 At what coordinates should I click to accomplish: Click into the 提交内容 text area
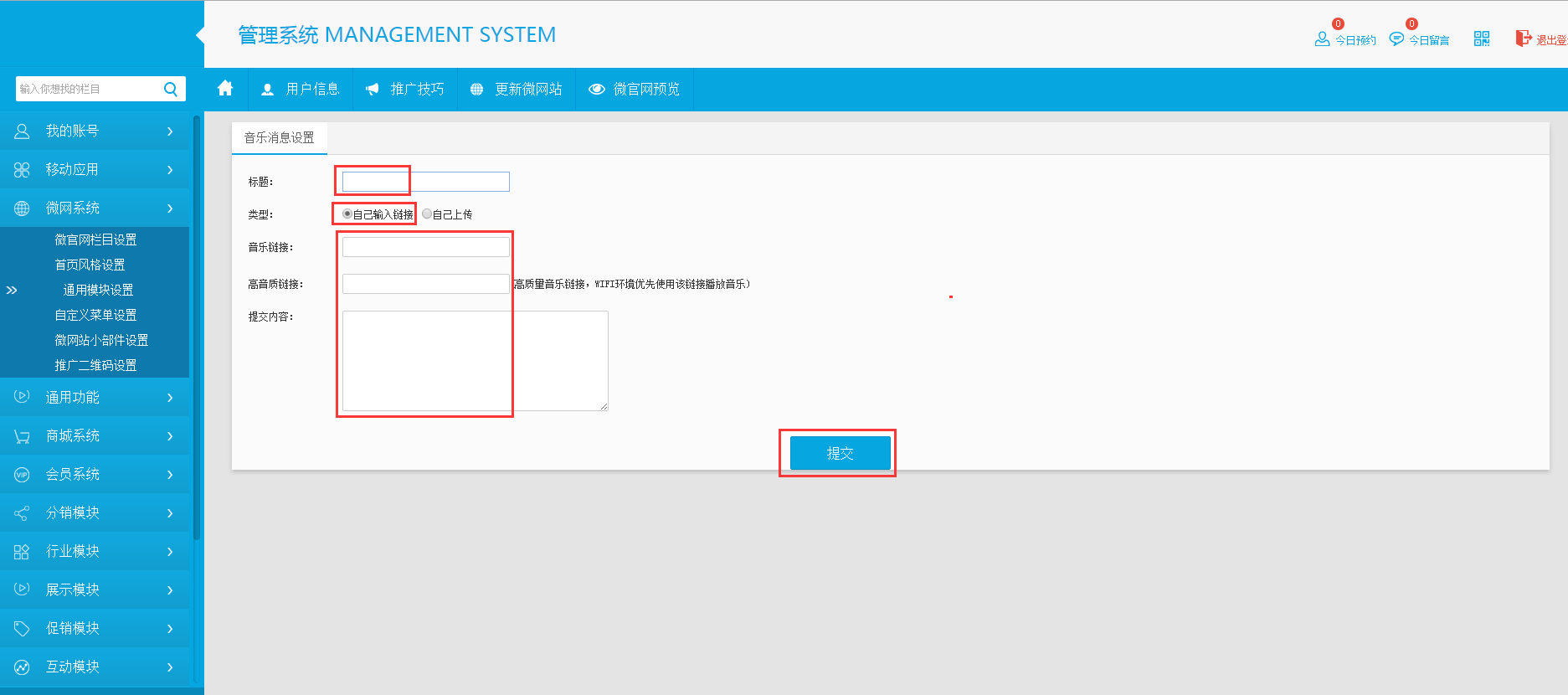click(x=475, y=361)
